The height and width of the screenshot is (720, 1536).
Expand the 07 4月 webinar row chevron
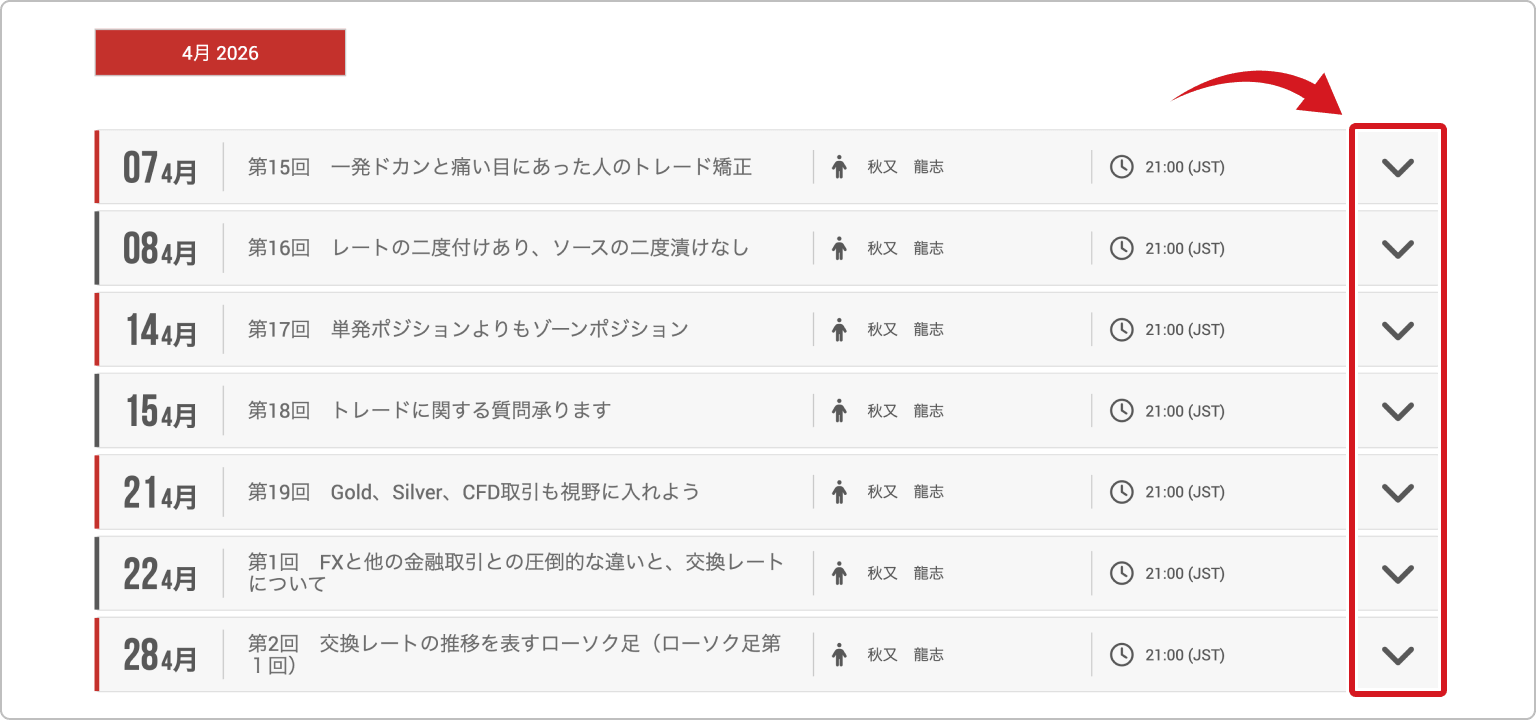[1397, 167]
